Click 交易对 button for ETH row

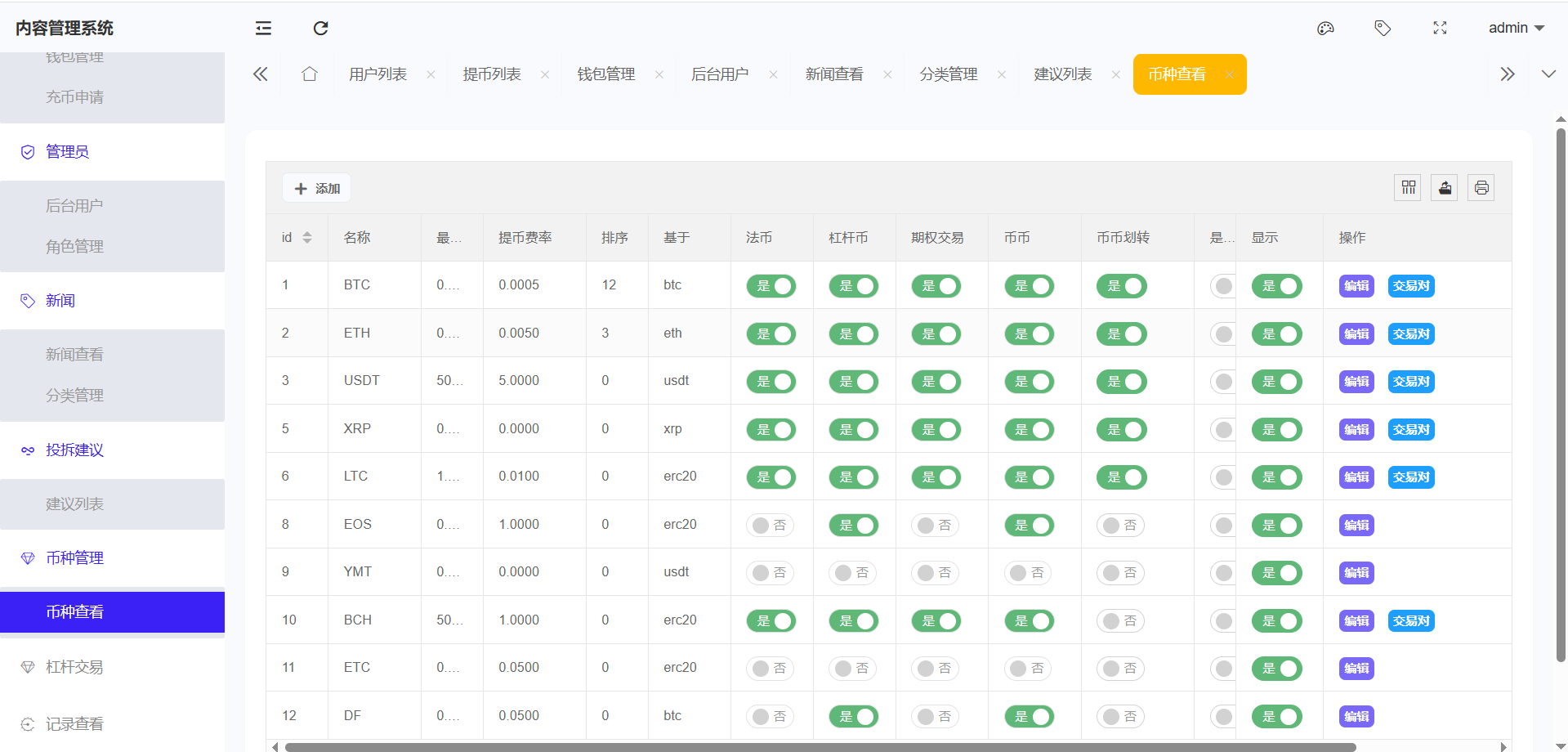point(1411,334)
